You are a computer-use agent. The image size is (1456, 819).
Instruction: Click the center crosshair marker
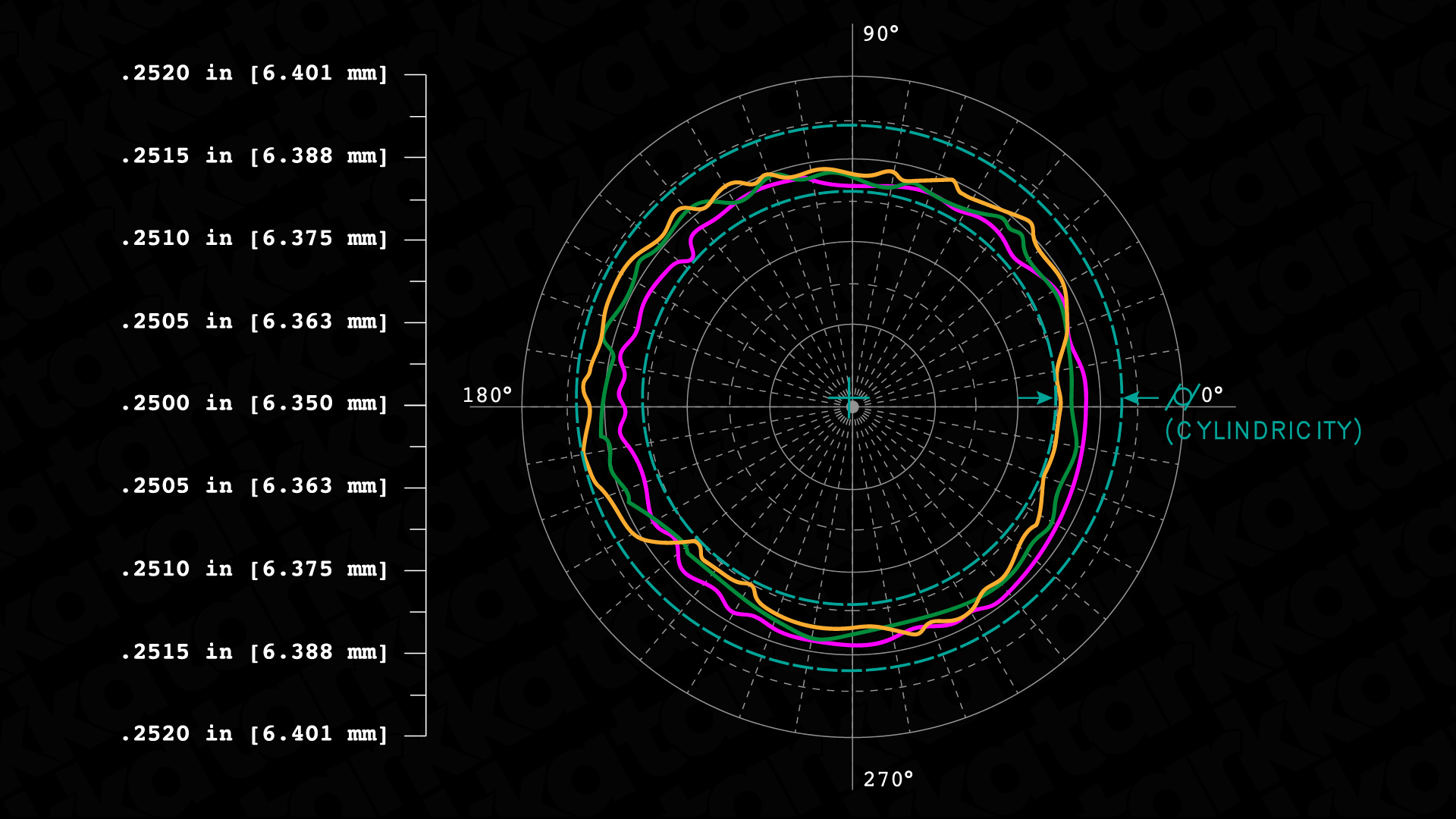[849, 397]
